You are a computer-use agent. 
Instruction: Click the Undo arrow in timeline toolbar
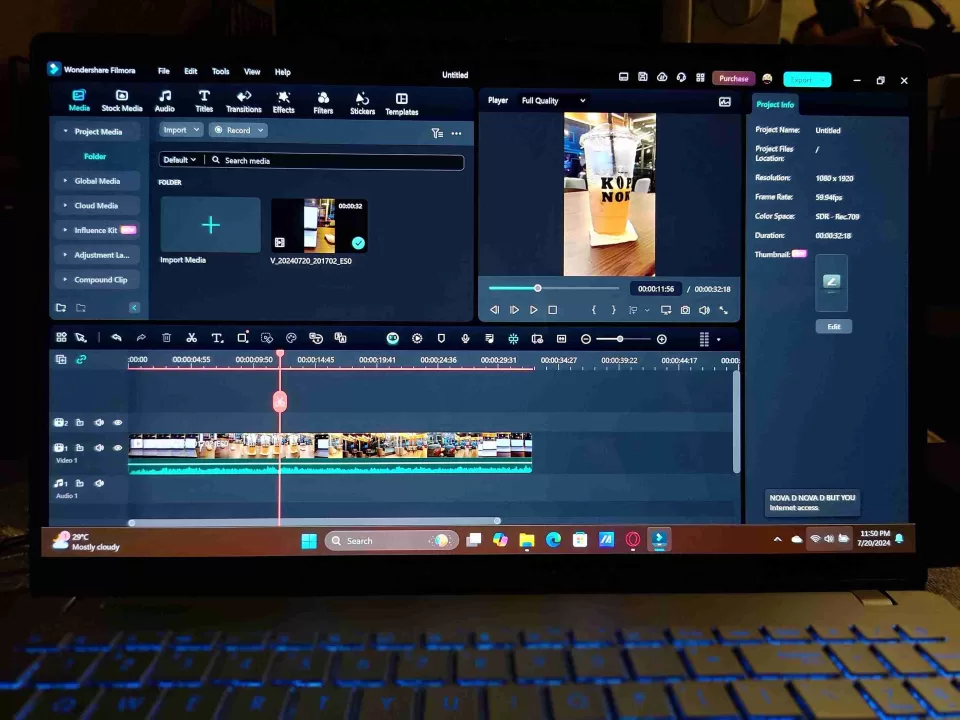tap(116, 337)
